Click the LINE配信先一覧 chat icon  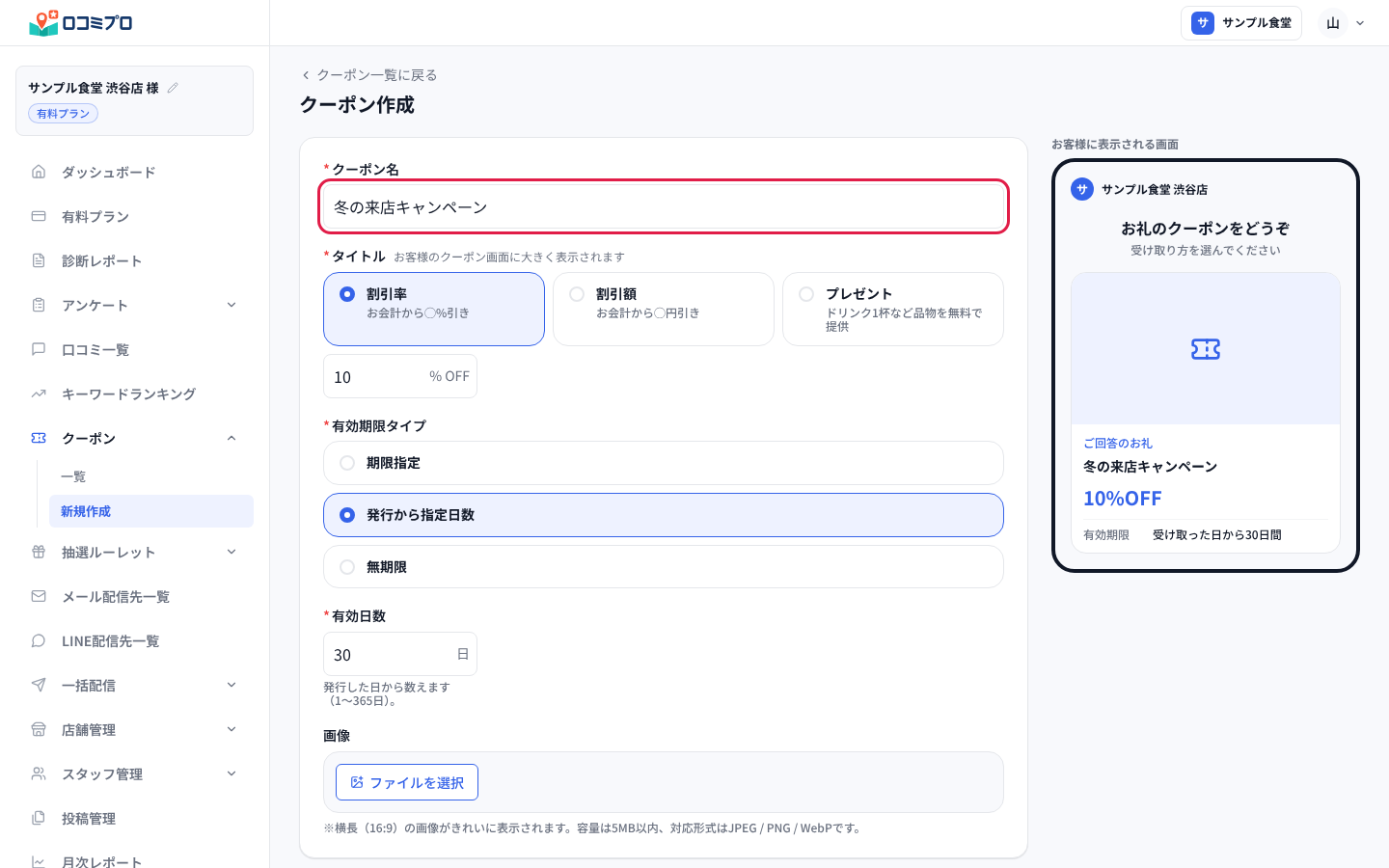39,640
